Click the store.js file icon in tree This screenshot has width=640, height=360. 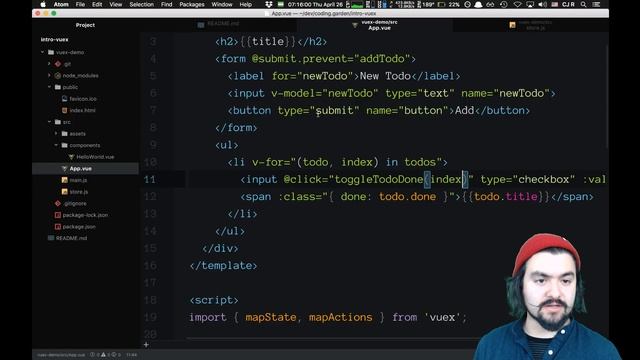64,191
